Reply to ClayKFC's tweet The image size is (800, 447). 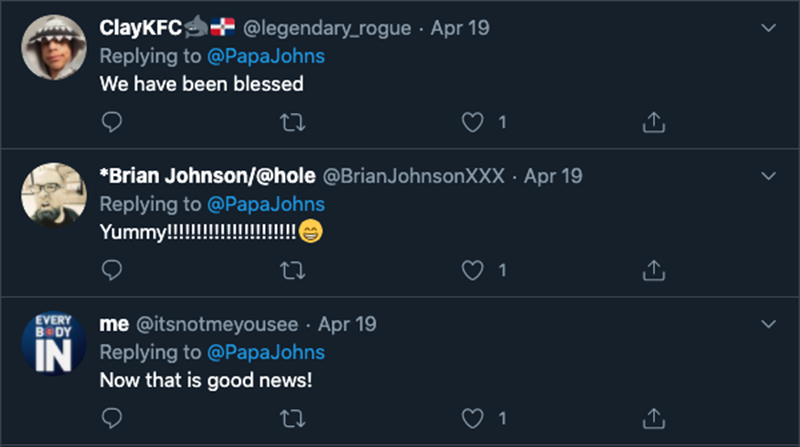(112, 122)
